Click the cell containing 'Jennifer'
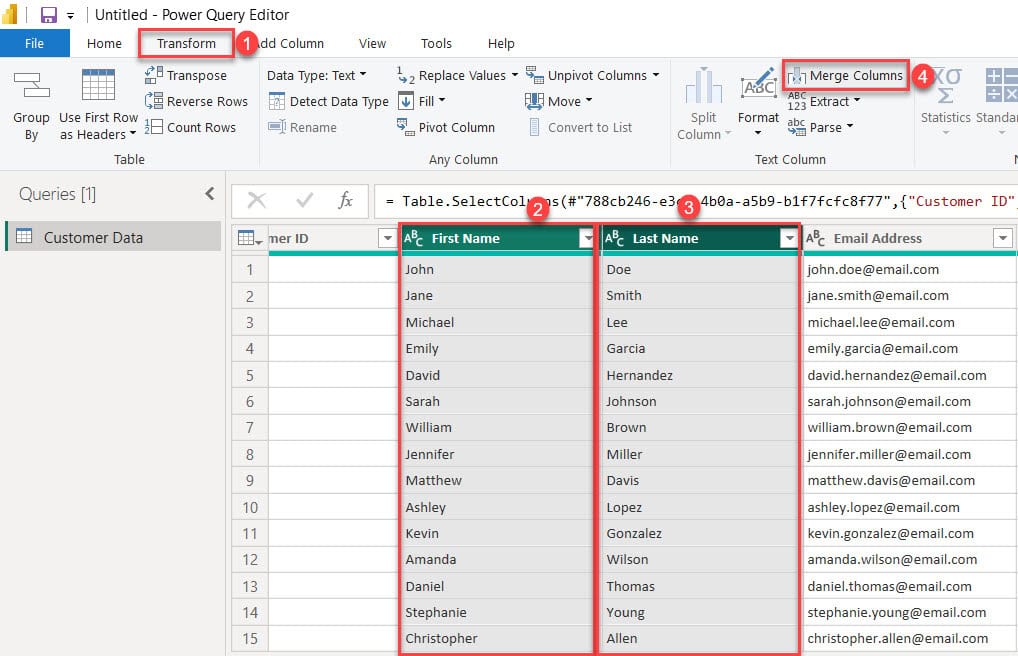The width and height of the screenshot is (1018, 656). point(497,454)
